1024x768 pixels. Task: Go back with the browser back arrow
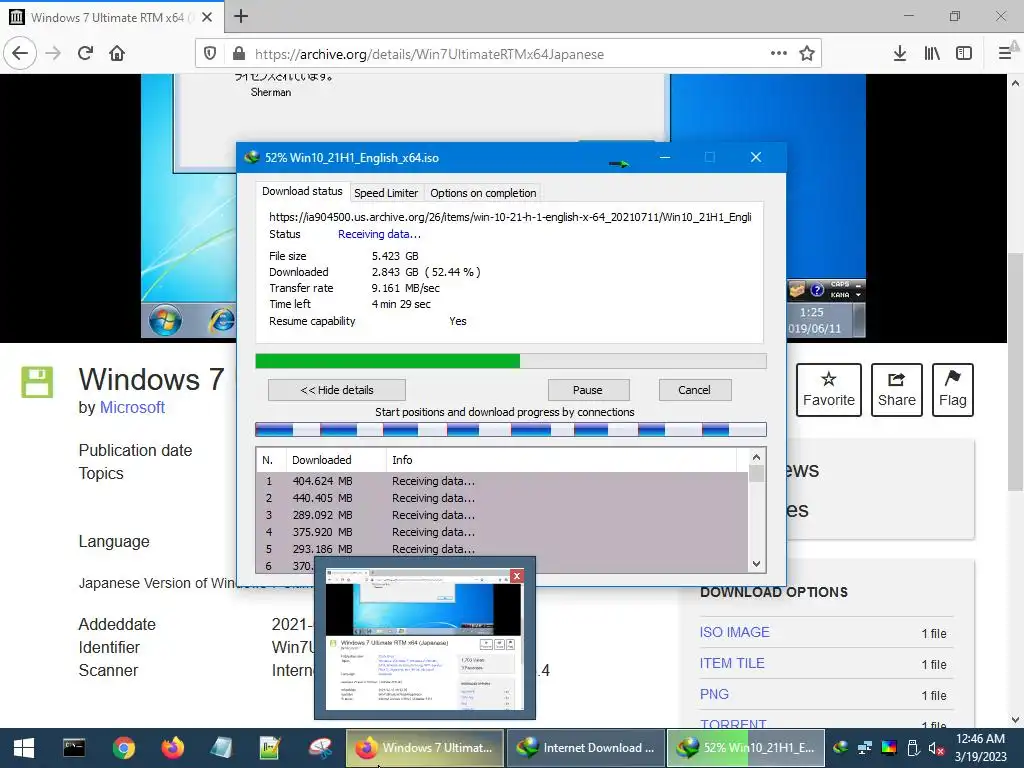coord(20,54)
